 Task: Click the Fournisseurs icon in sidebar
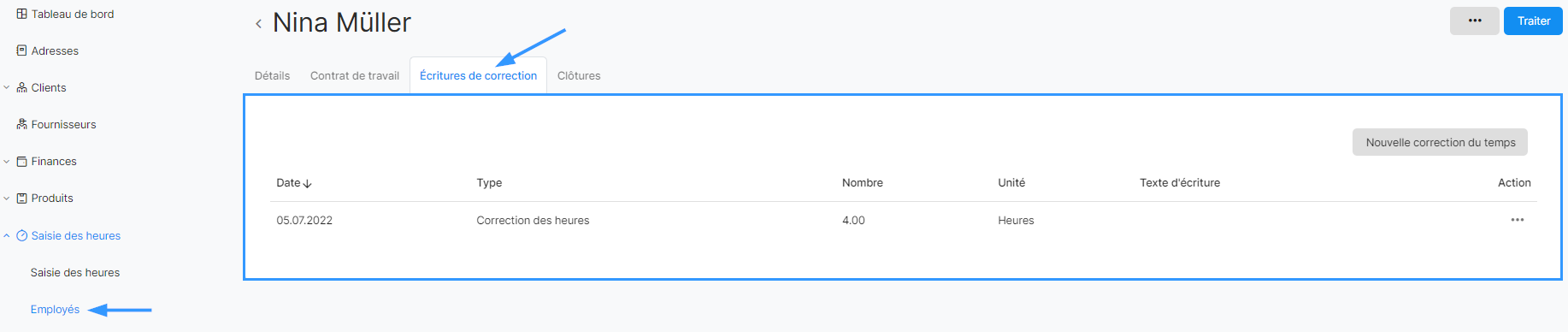(x=22, y=124)
